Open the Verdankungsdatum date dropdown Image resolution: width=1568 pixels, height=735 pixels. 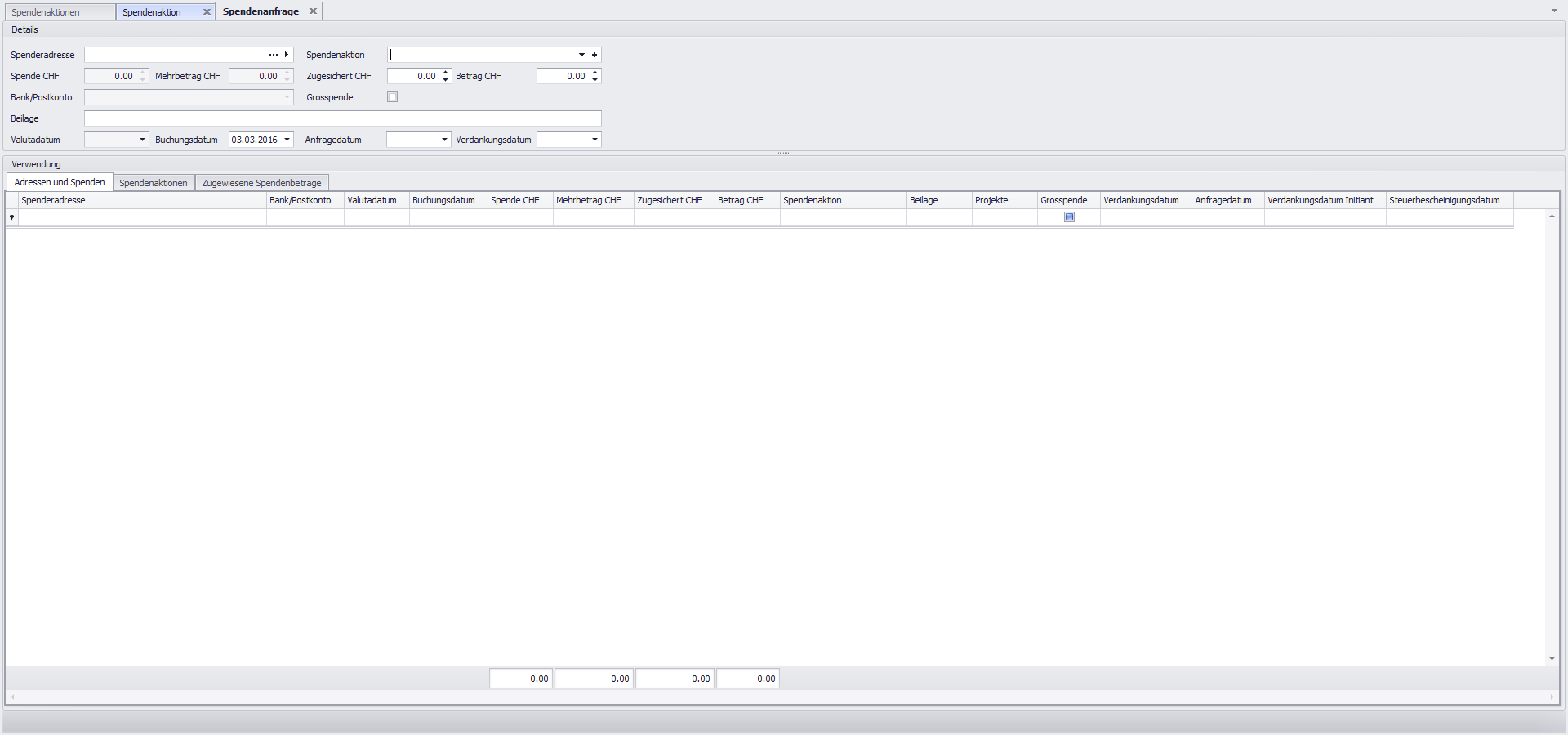coord(595,140)
